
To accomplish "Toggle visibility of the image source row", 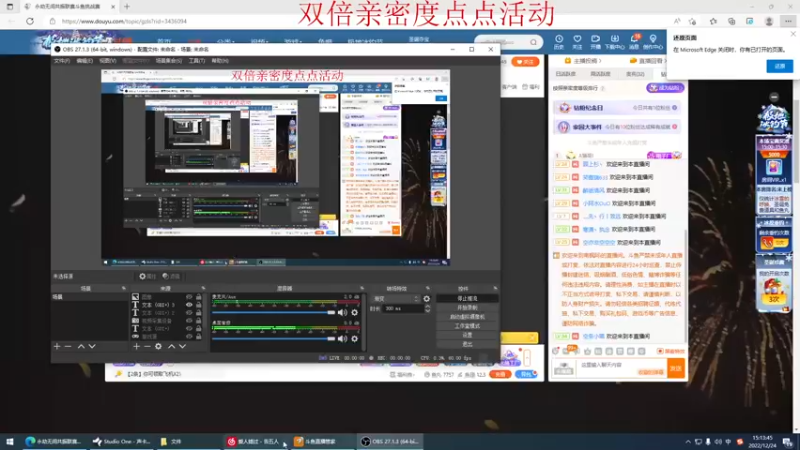I will point(189,297).
